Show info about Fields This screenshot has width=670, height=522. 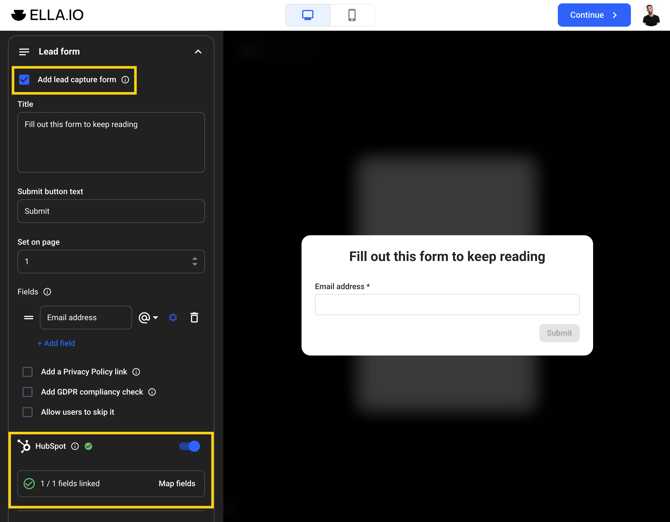[x=47, y=292]
